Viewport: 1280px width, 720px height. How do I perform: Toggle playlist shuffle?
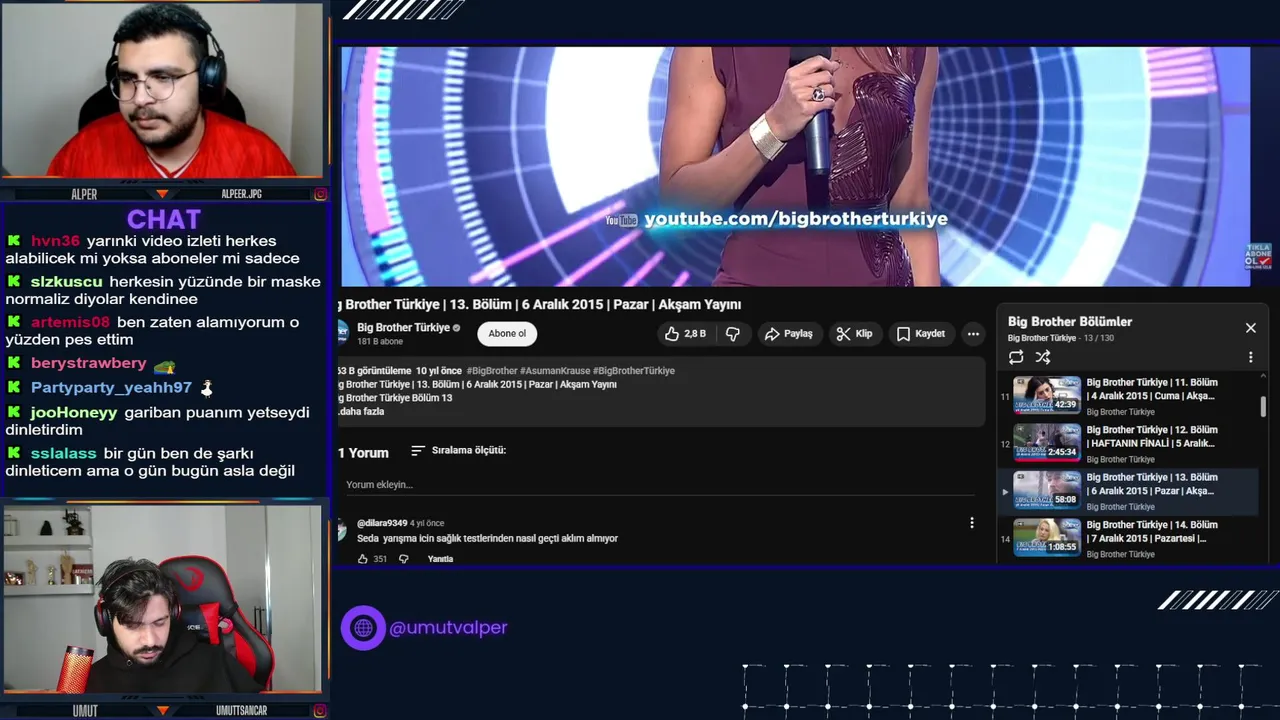(1043, 357)
